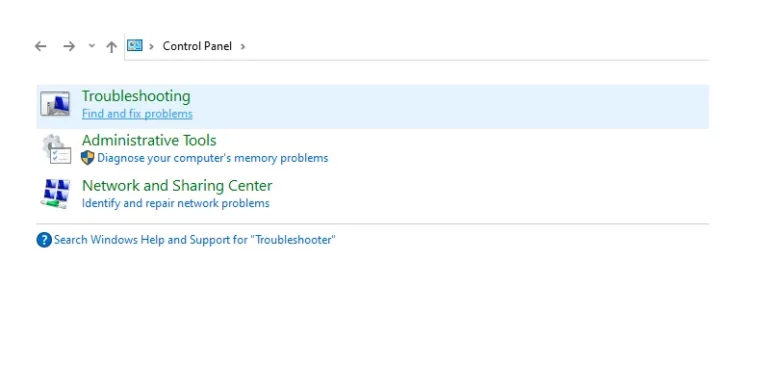Viewport: 768px width, 391px height.
Task: Open the Network and Sharing Center icon
Action: click(x=55, y=193)
